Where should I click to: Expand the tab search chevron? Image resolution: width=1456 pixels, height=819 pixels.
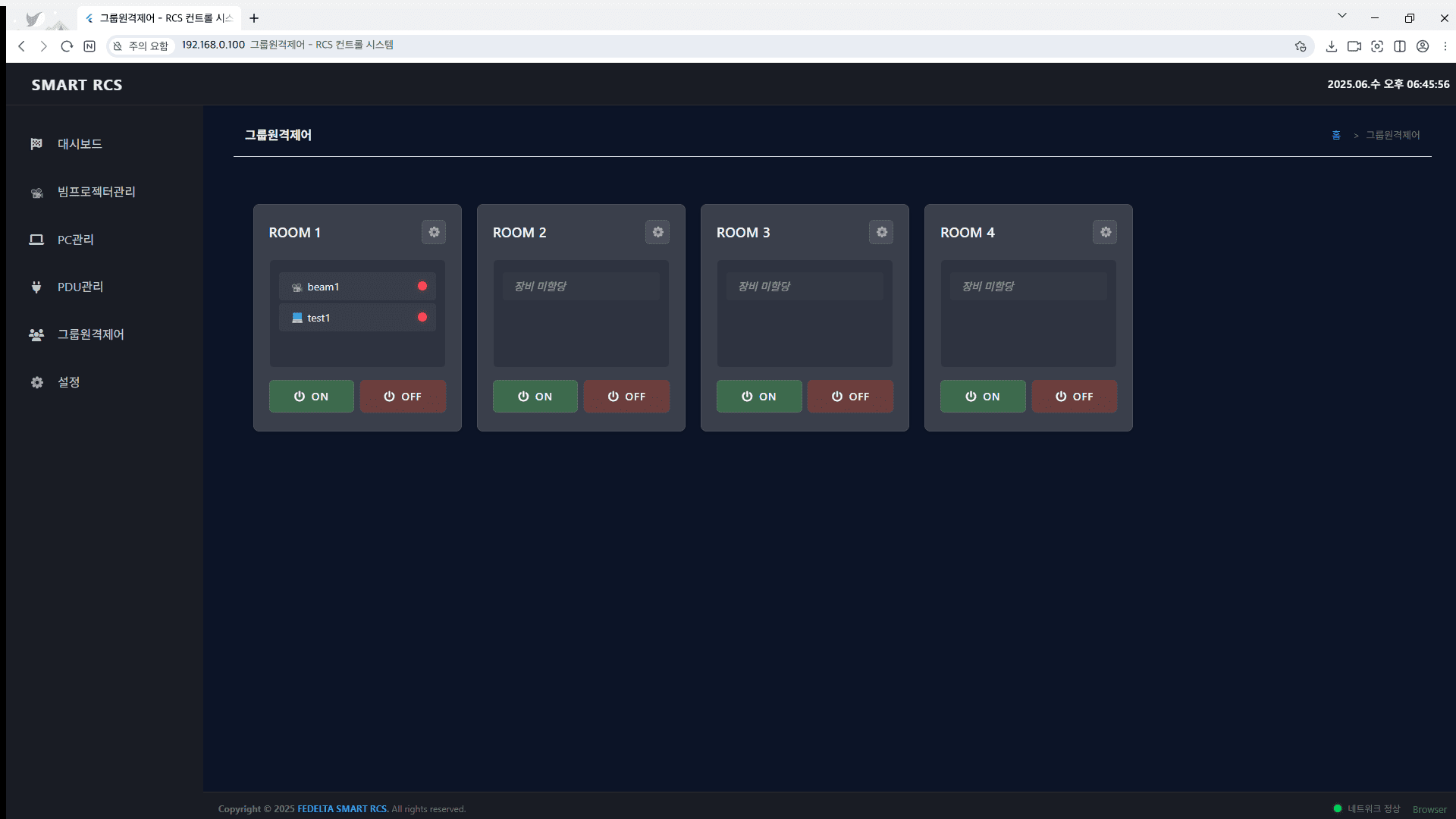1341,16
